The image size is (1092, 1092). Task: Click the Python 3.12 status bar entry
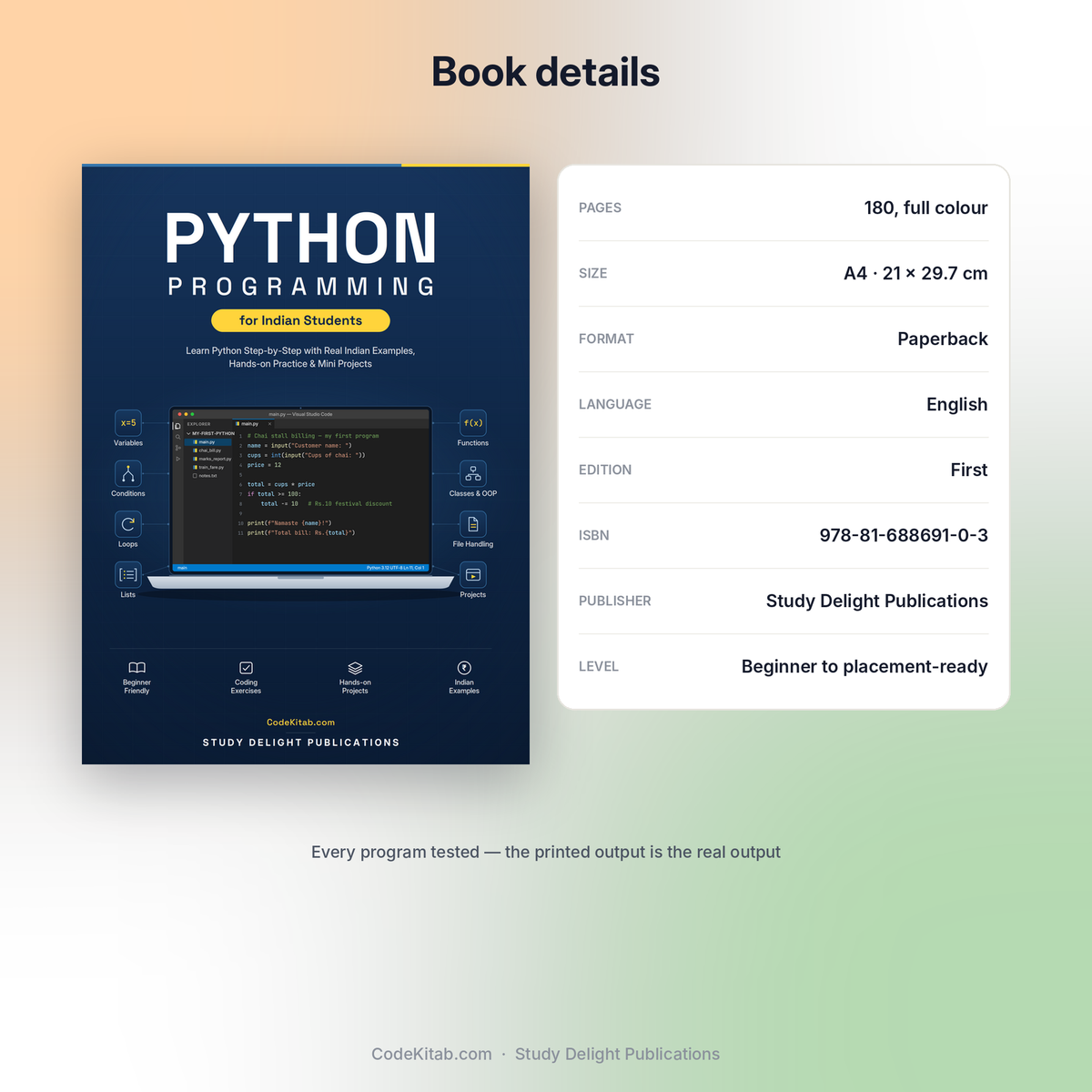tap(378, 568)
